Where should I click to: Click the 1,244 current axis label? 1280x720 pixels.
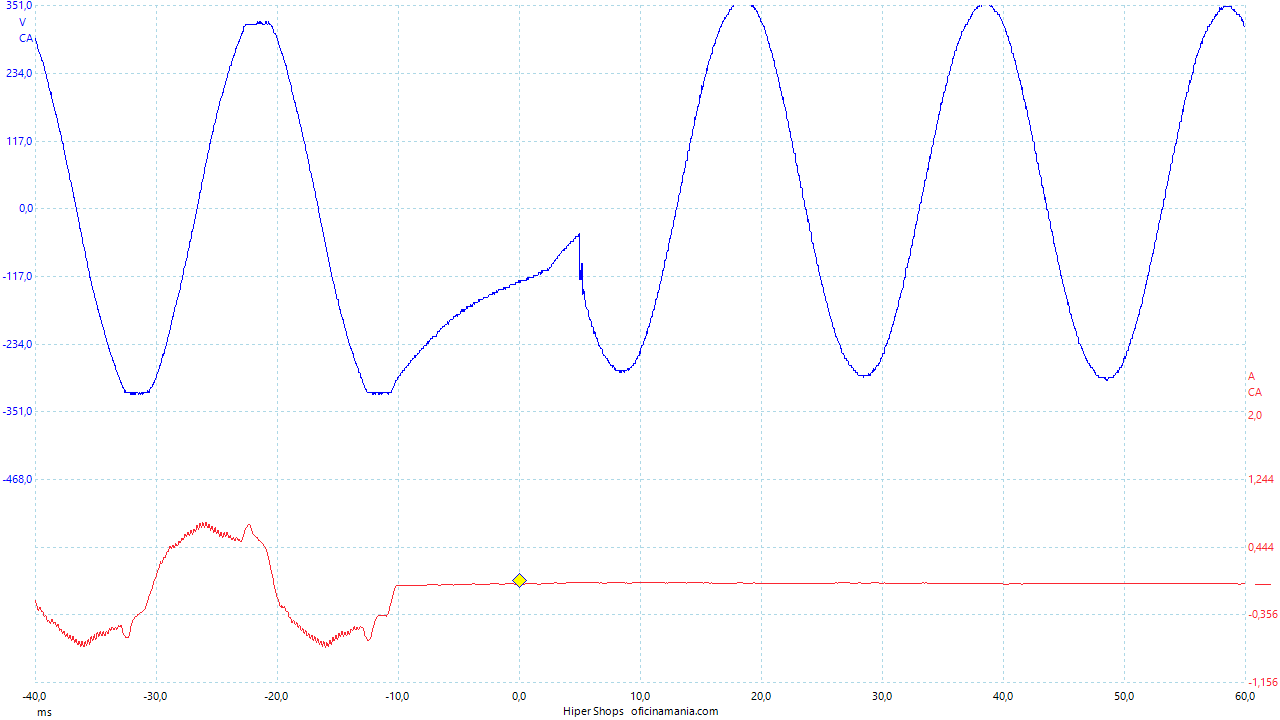point(1261,480)
